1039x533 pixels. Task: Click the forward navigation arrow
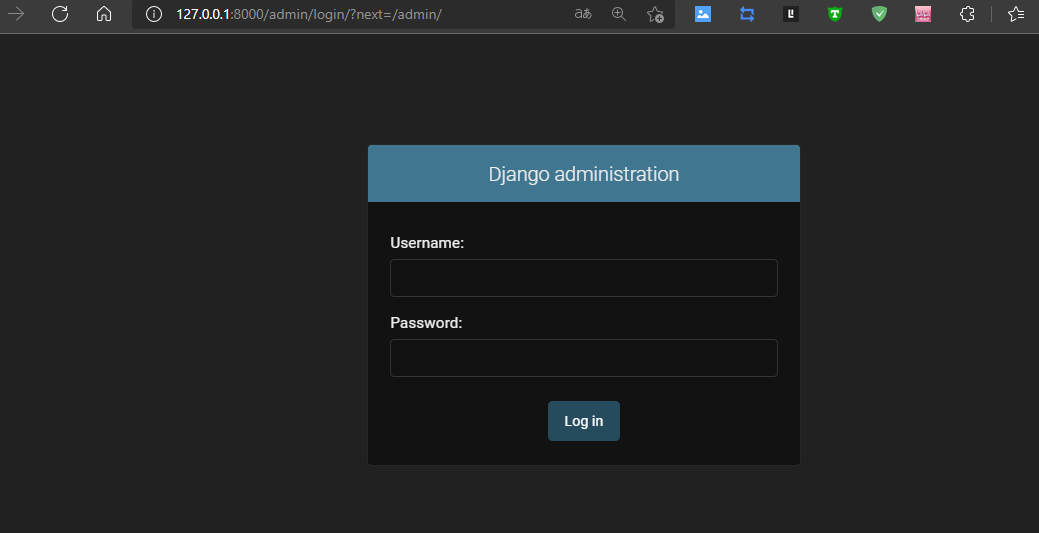(x=16, y=14)
